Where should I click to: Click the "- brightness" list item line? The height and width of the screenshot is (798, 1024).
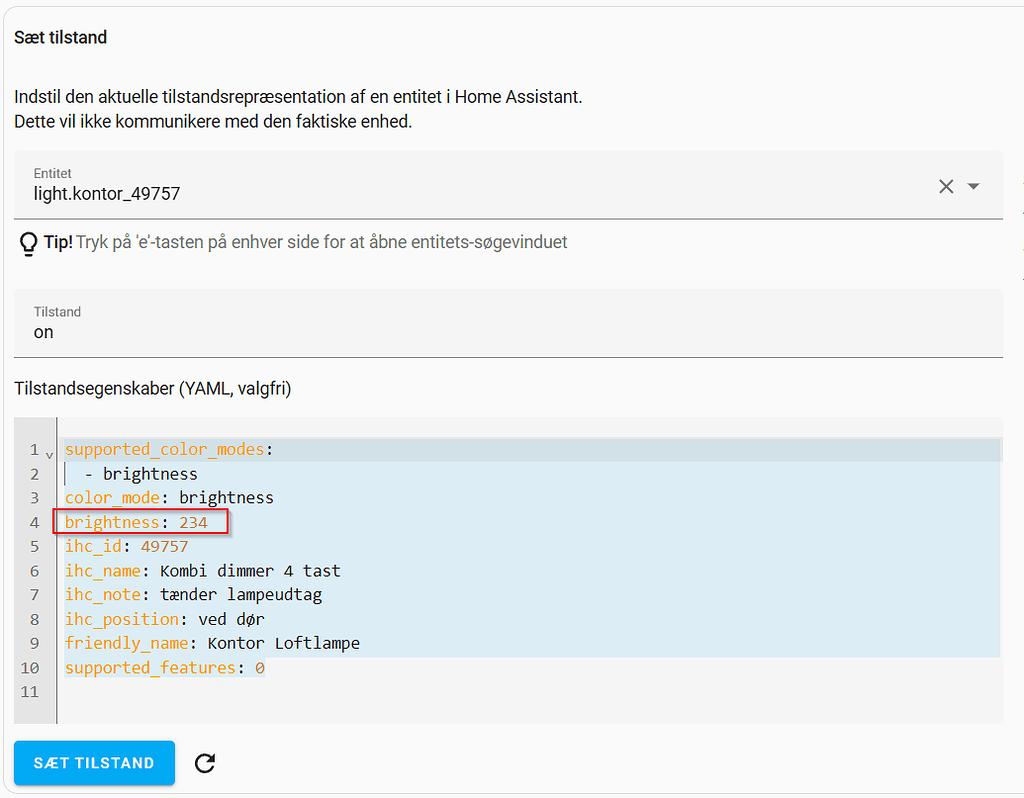(x=150, y=474)
